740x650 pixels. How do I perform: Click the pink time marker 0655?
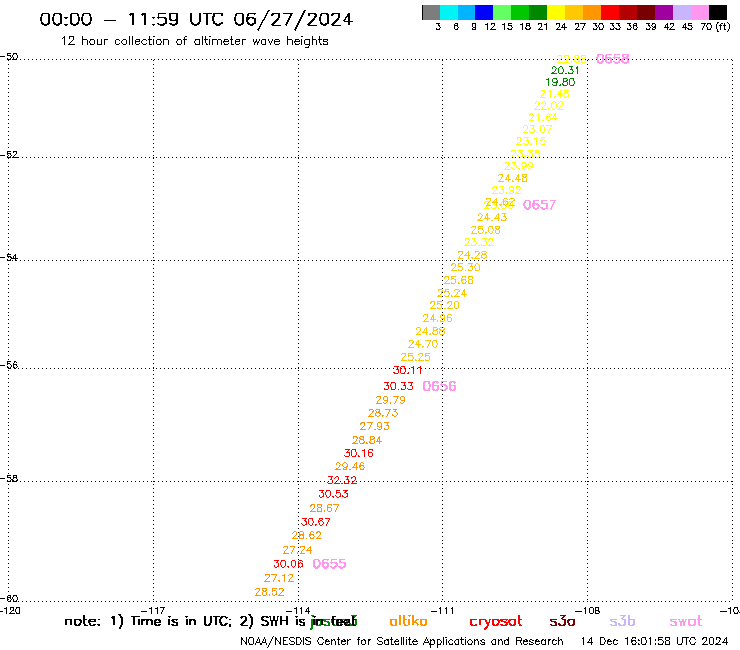[329, 564]
